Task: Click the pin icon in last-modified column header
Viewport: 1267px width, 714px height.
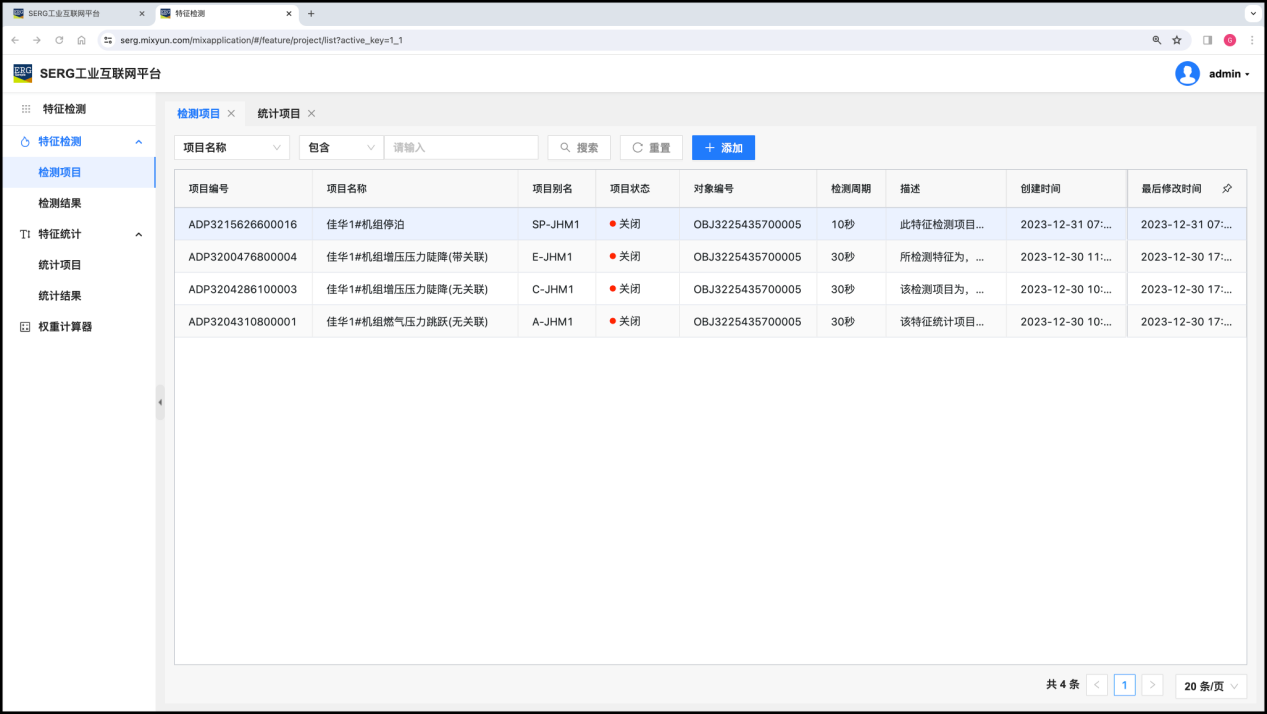Action: tap(1227, 189)
